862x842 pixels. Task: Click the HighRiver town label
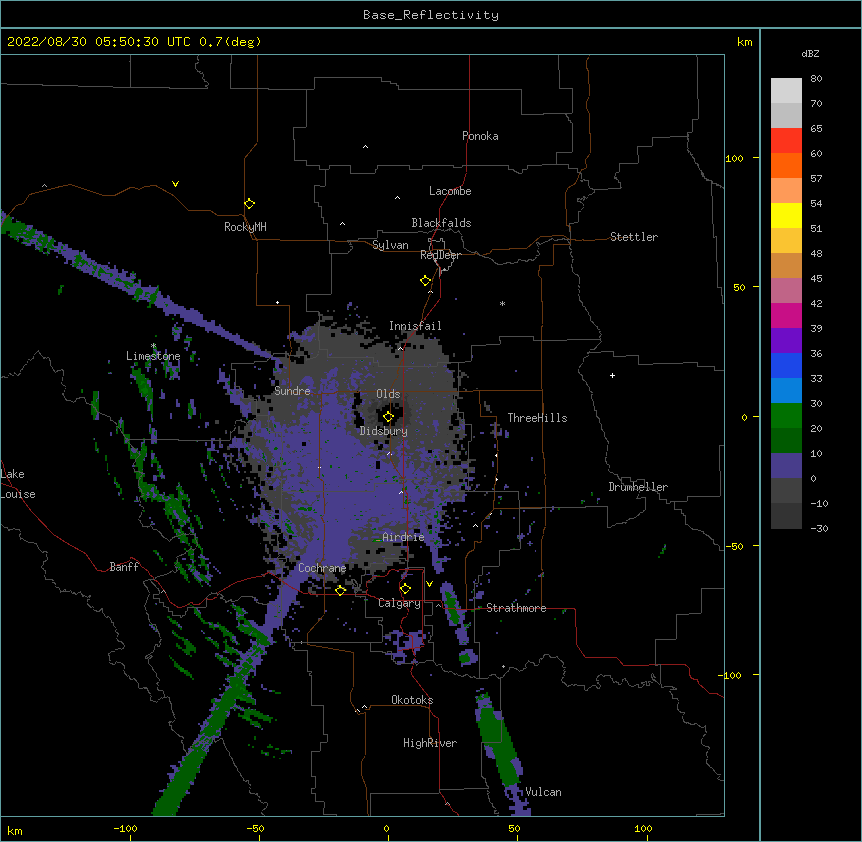430,743
